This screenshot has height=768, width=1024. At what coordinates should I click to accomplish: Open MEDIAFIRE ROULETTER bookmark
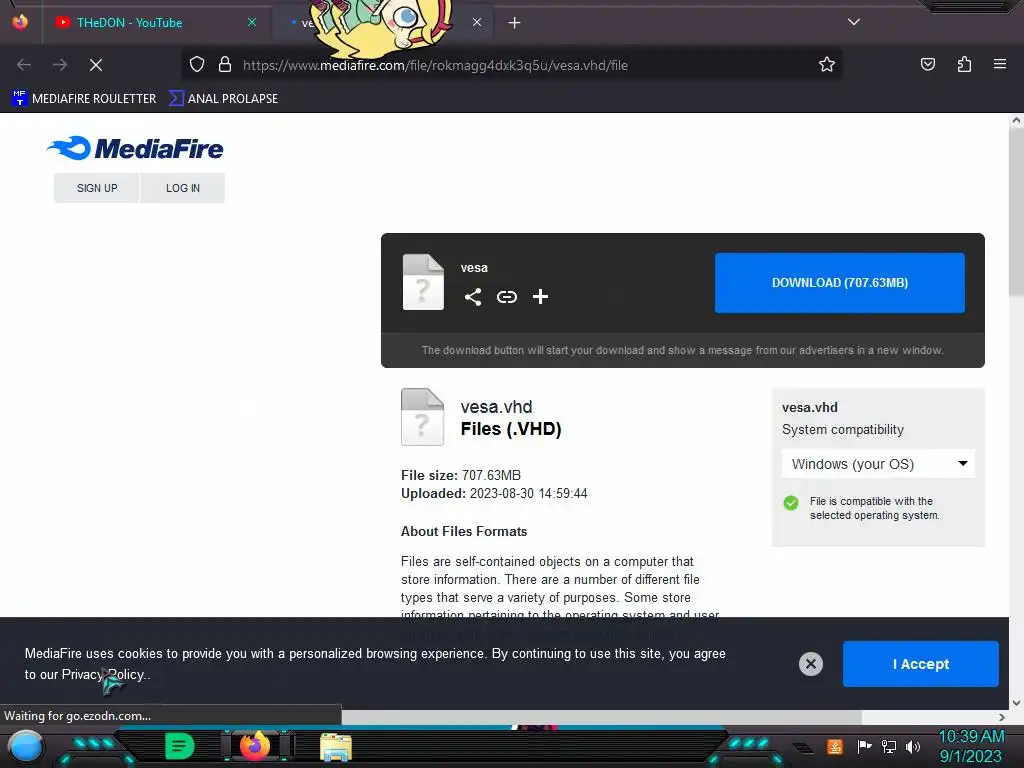pyautogui.click(x=84, y=99)
